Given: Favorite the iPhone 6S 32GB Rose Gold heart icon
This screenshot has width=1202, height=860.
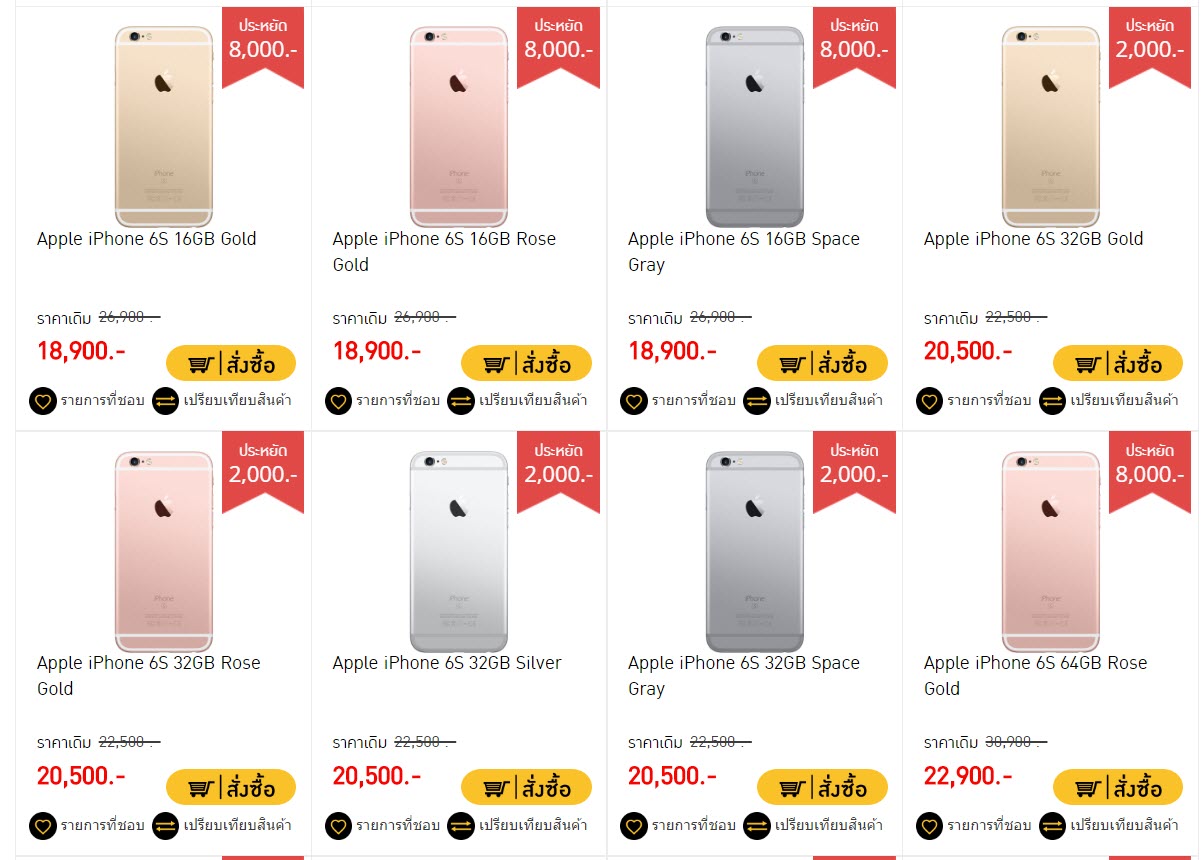Looking at the screenshot, I should coord(43,826).
